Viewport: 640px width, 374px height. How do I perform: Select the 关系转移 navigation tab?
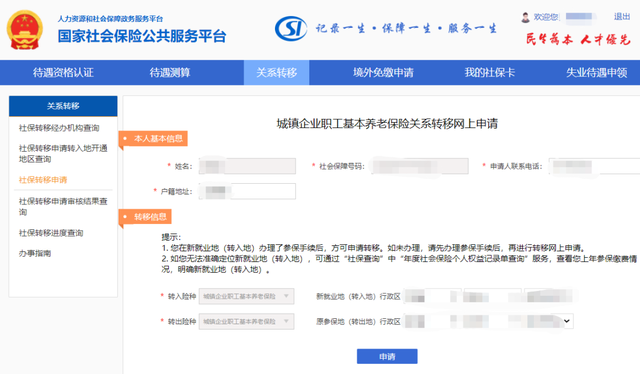(x=276, y=73)
